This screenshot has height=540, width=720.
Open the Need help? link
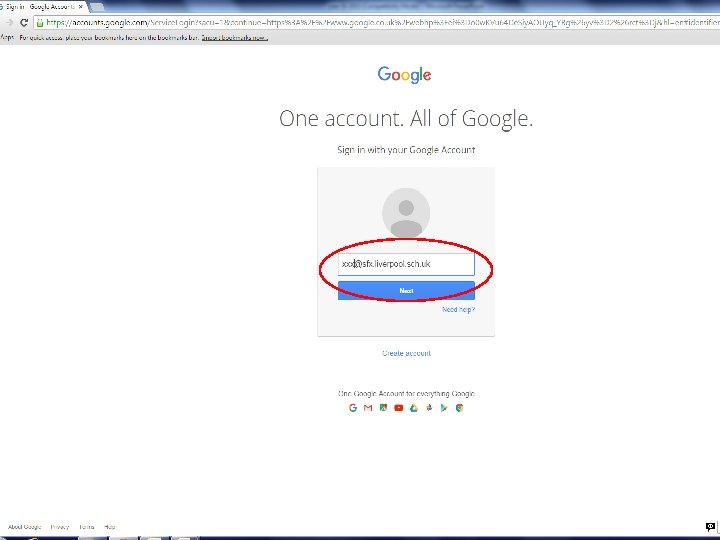pyautogui.click(x=458, y=309)
